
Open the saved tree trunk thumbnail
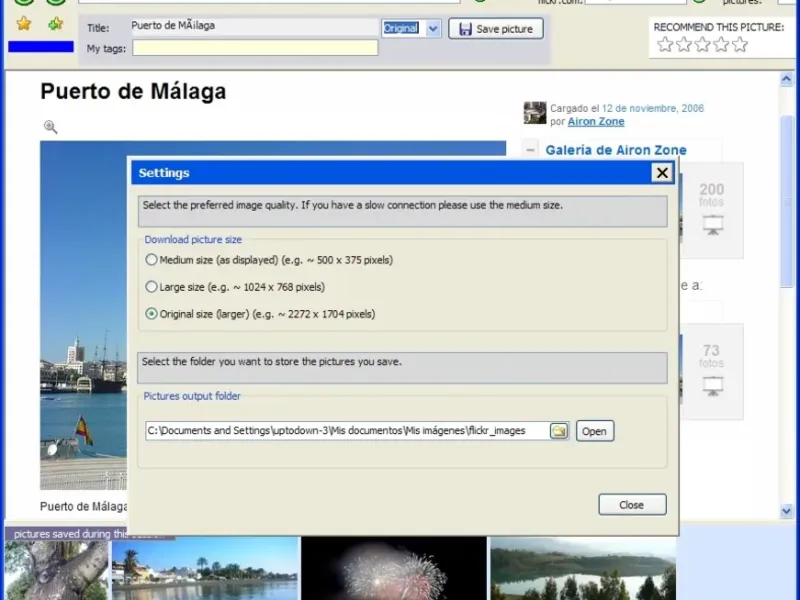(56, 570)
